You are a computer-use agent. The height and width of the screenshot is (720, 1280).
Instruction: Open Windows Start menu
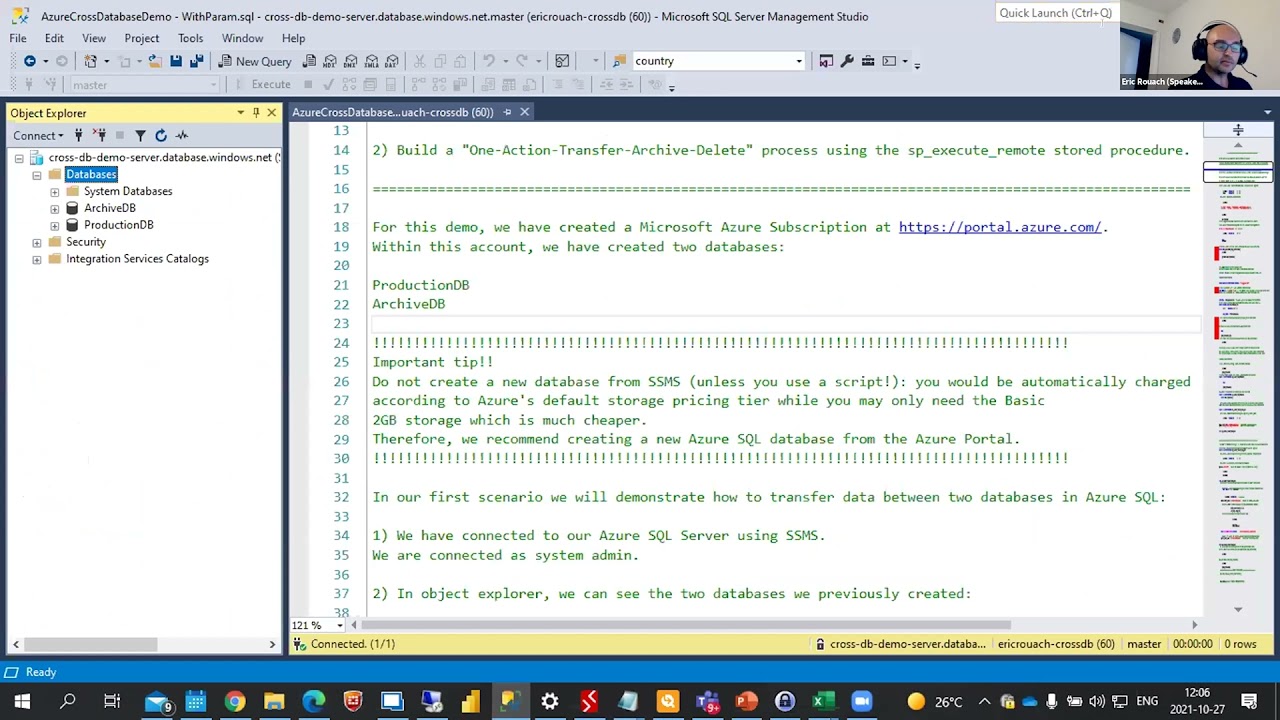click(x=22, y=701)
